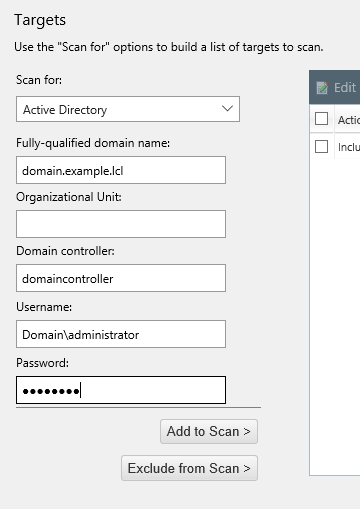Click the Password input field
Viewport: 360px width, 509px height.
pos(121,390)
